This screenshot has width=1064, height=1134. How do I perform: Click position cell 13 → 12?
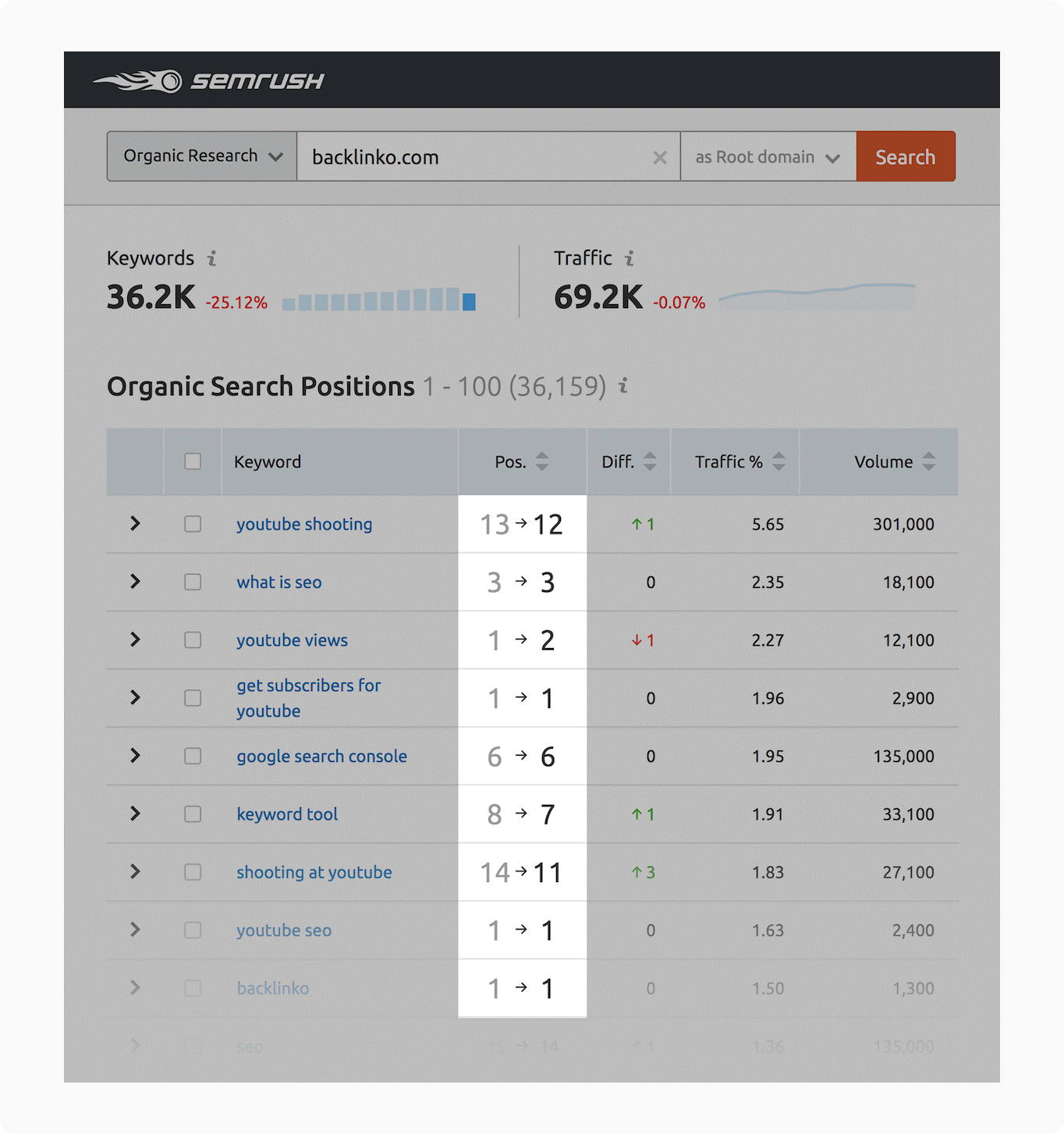pyautogui.click(x=522, y=524)
